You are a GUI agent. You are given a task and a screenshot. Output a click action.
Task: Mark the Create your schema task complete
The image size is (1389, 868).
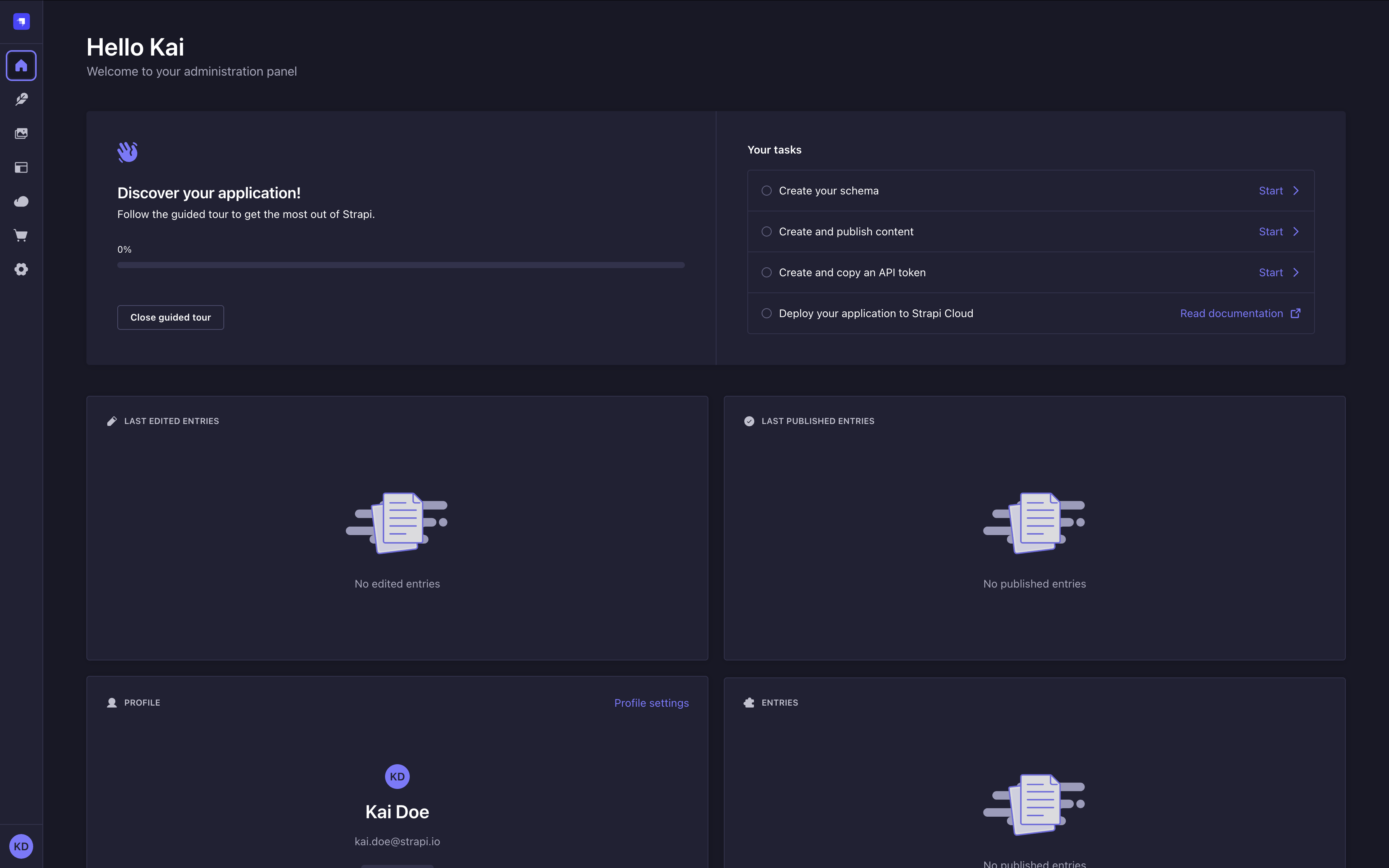click(767, 190)
